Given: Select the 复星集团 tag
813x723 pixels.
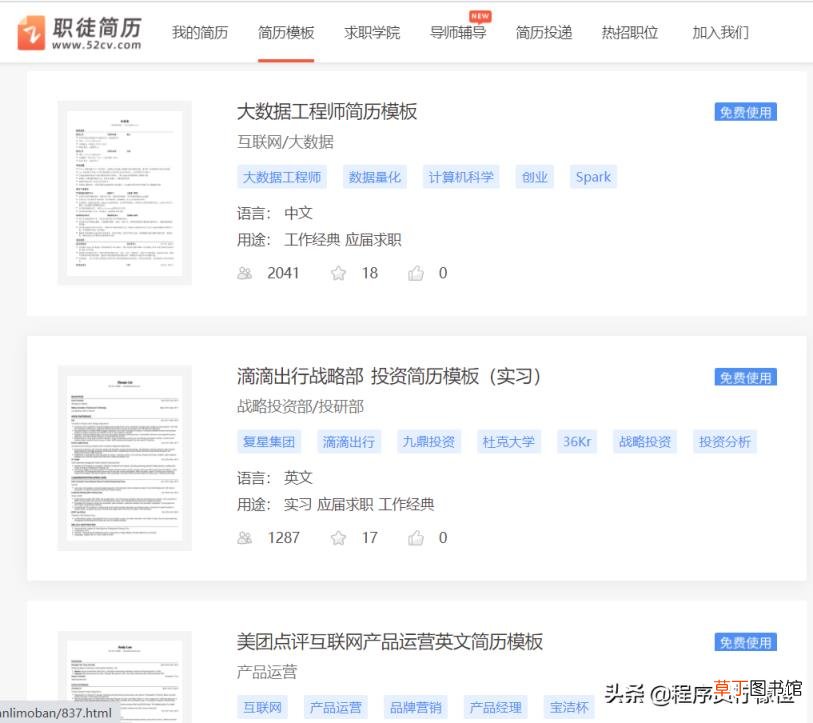Looking at the screenshot, I should tap(269, 442).
